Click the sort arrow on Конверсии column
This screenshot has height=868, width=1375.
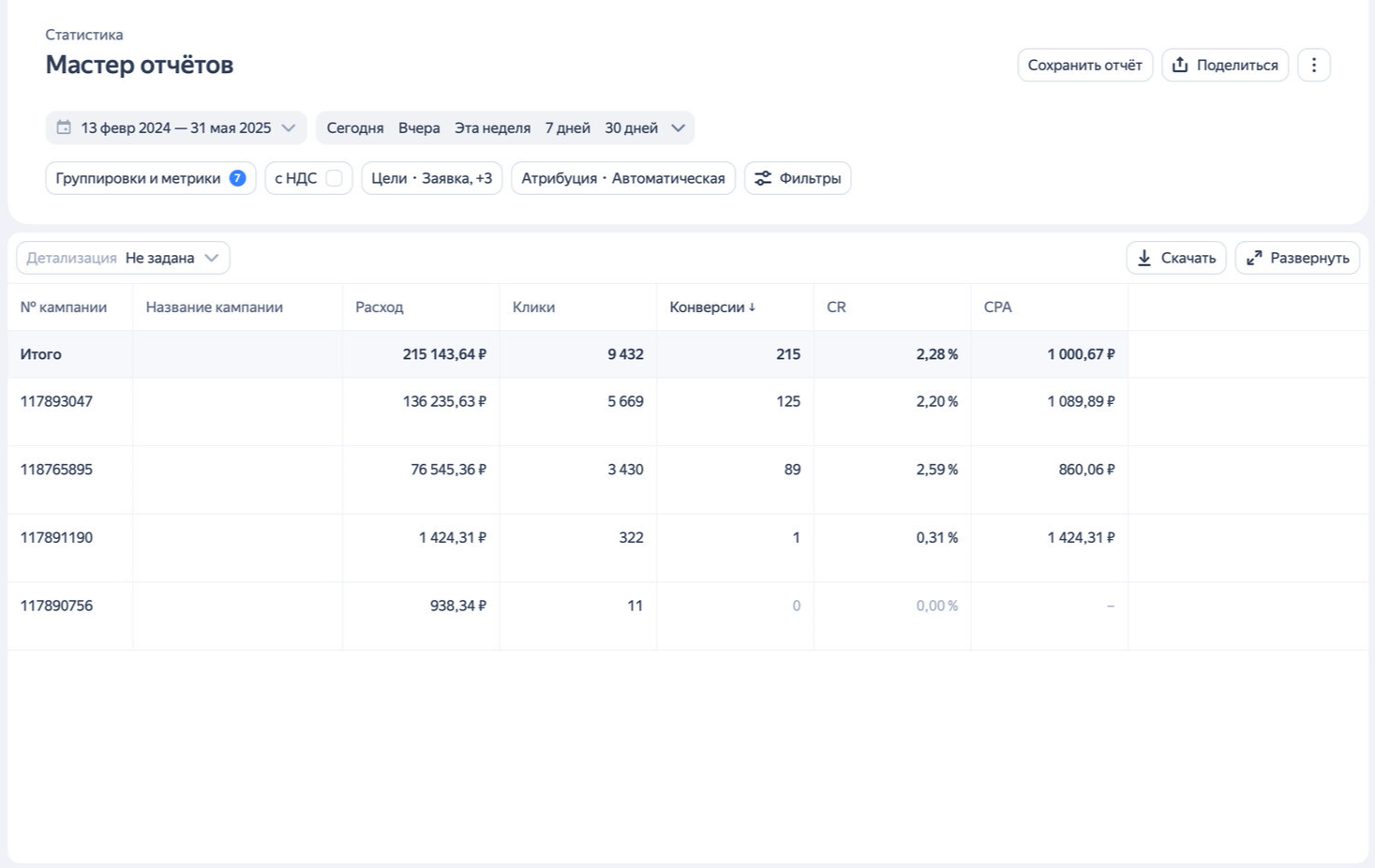pyautogui.click(x=752, y=307)
